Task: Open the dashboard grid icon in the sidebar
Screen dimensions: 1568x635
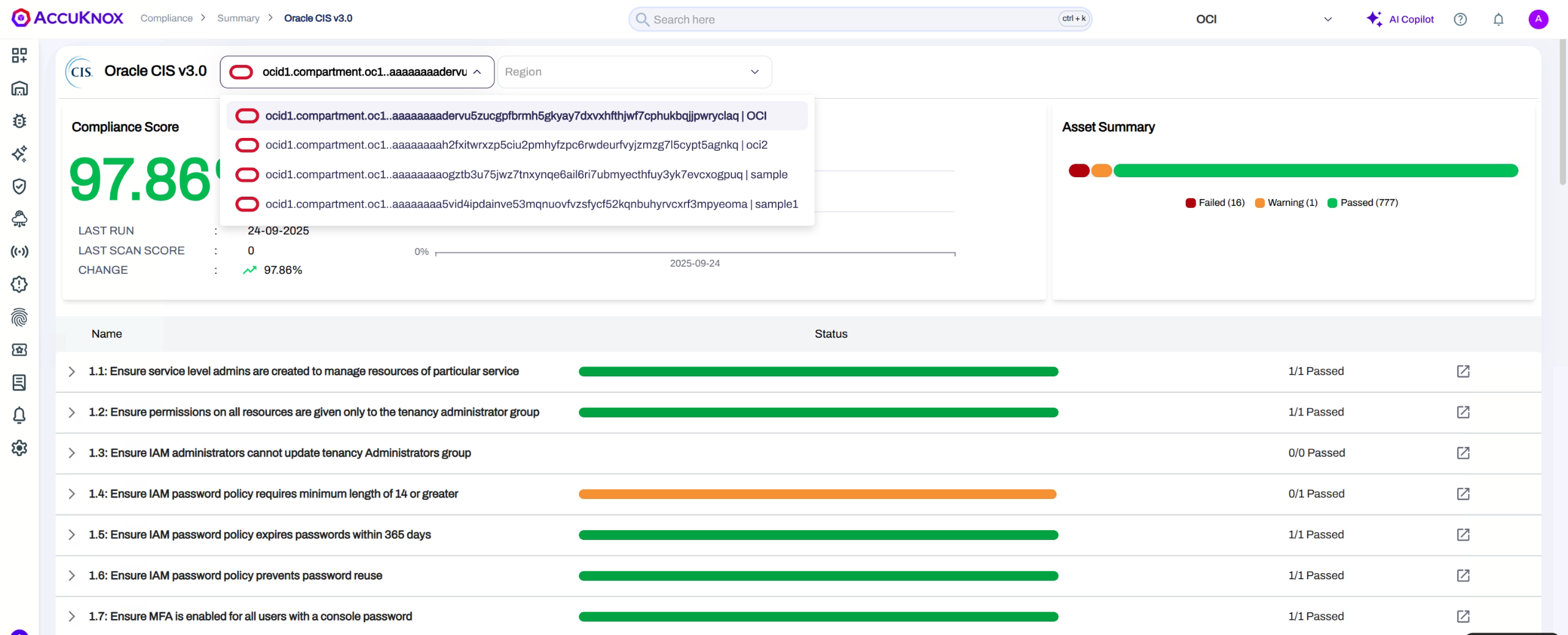Action: click(20, 56)
